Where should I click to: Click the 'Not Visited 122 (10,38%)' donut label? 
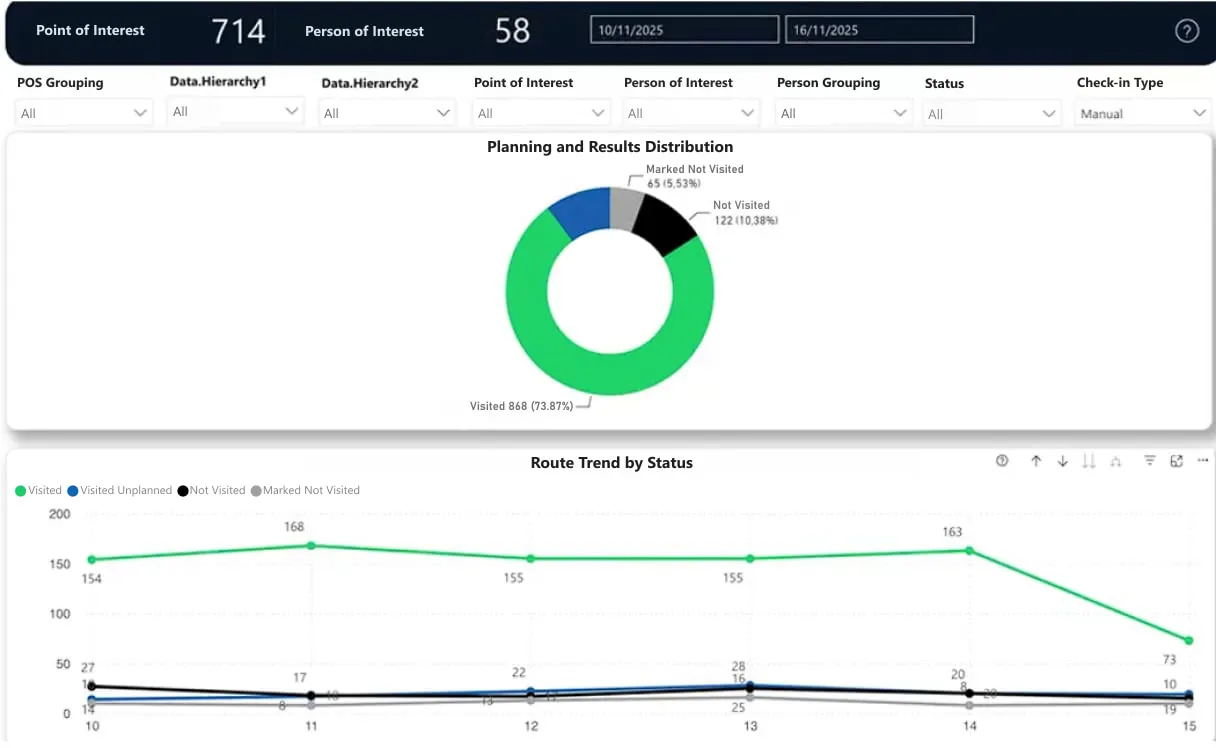[745, 212]
